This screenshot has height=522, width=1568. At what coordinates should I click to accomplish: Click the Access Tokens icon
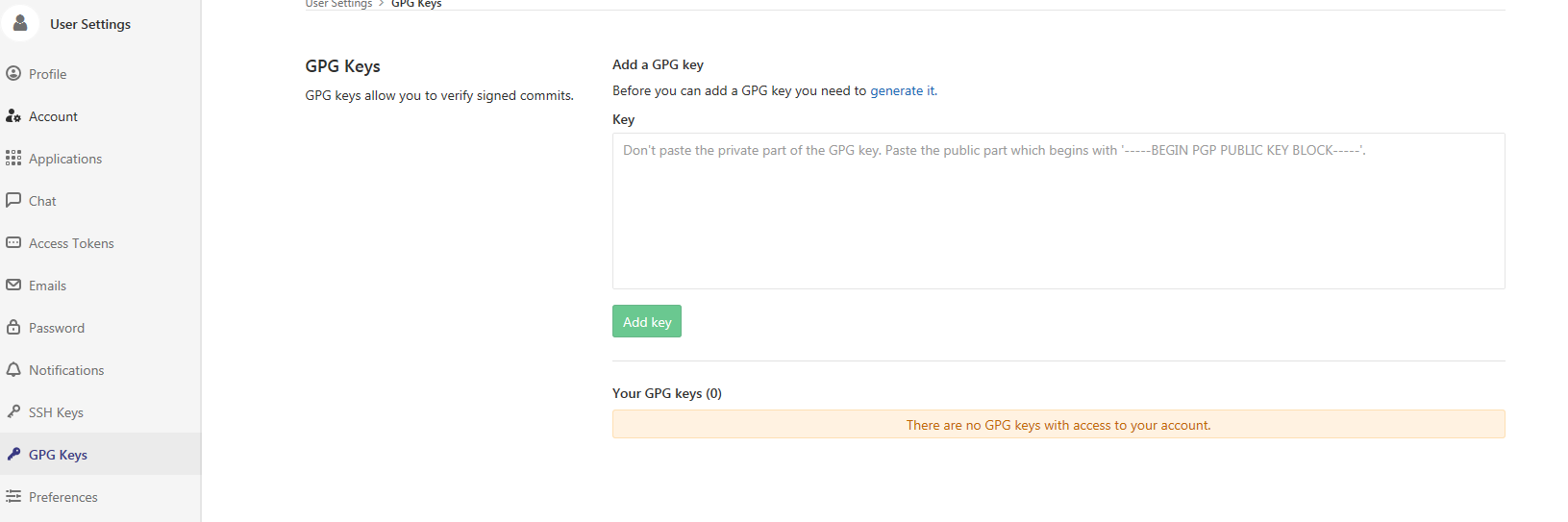click(x=13, y=242)
